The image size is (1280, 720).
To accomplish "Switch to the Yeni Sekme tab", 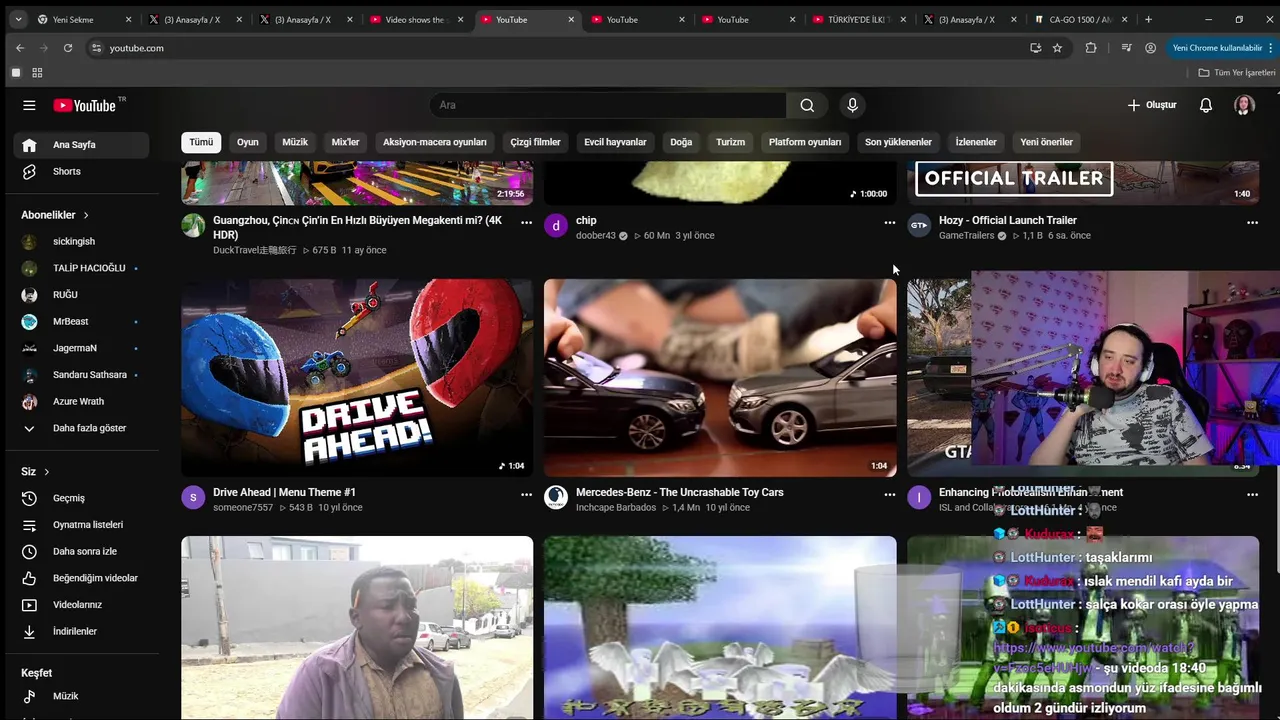I will 83,19.
